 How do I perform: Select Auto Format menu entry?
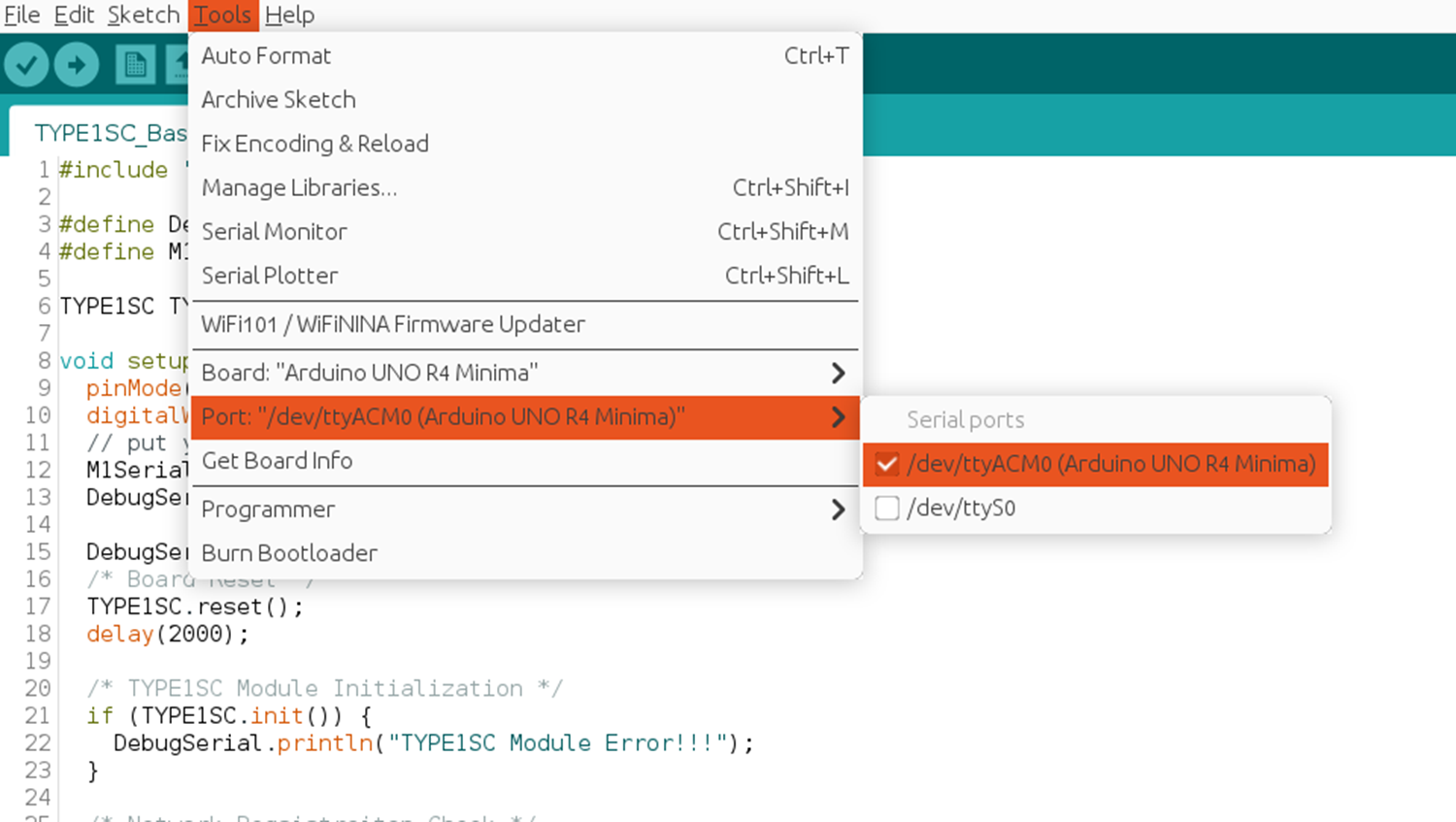point(525,56)
